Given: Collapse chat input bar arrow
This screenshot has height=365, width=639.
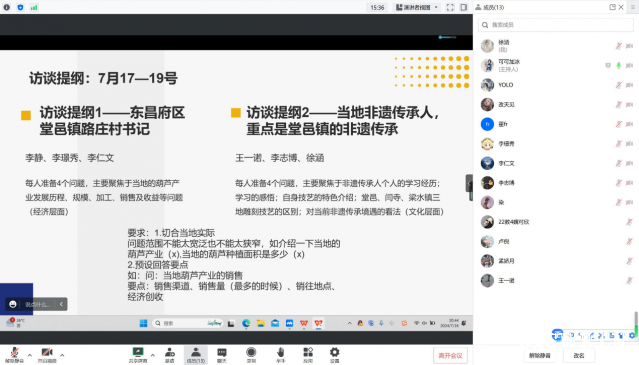Looking at the screenshot, I should point(61,304).
